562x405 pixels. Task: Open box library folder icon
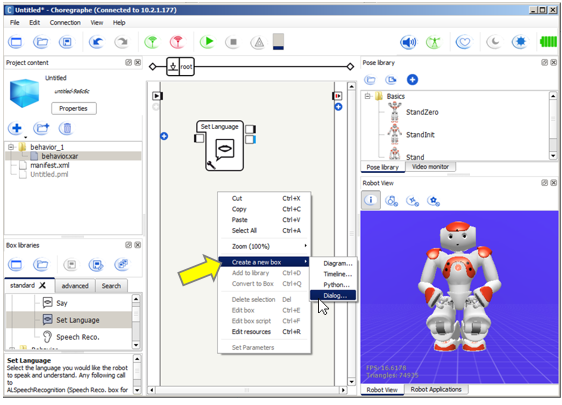pos(41,265)
